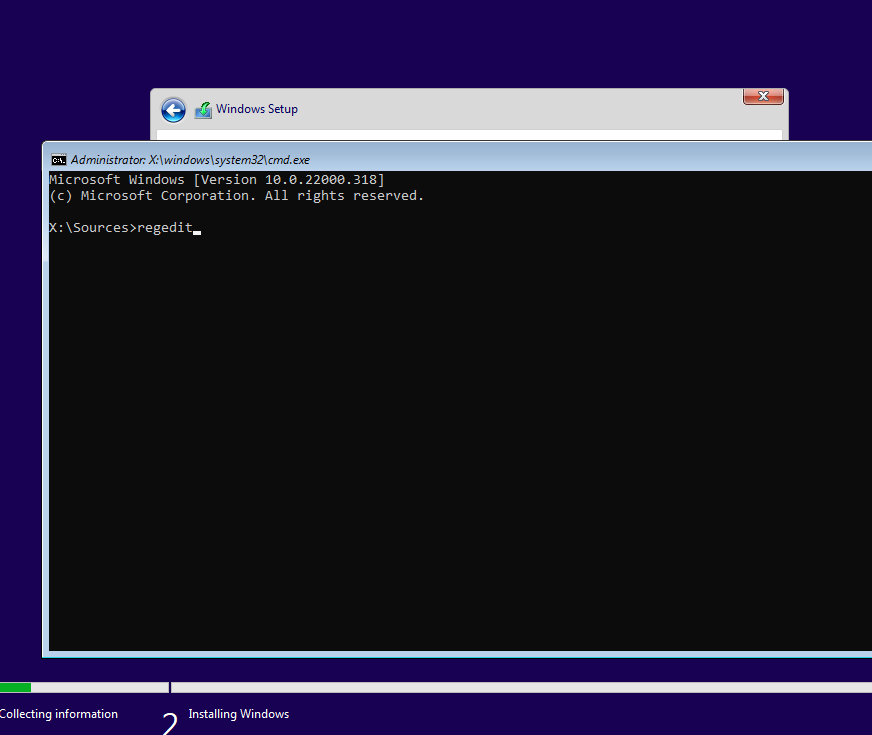The image size is (872, 735).
Task: Click the 'Installing Windows' step label
Action: 239,714
